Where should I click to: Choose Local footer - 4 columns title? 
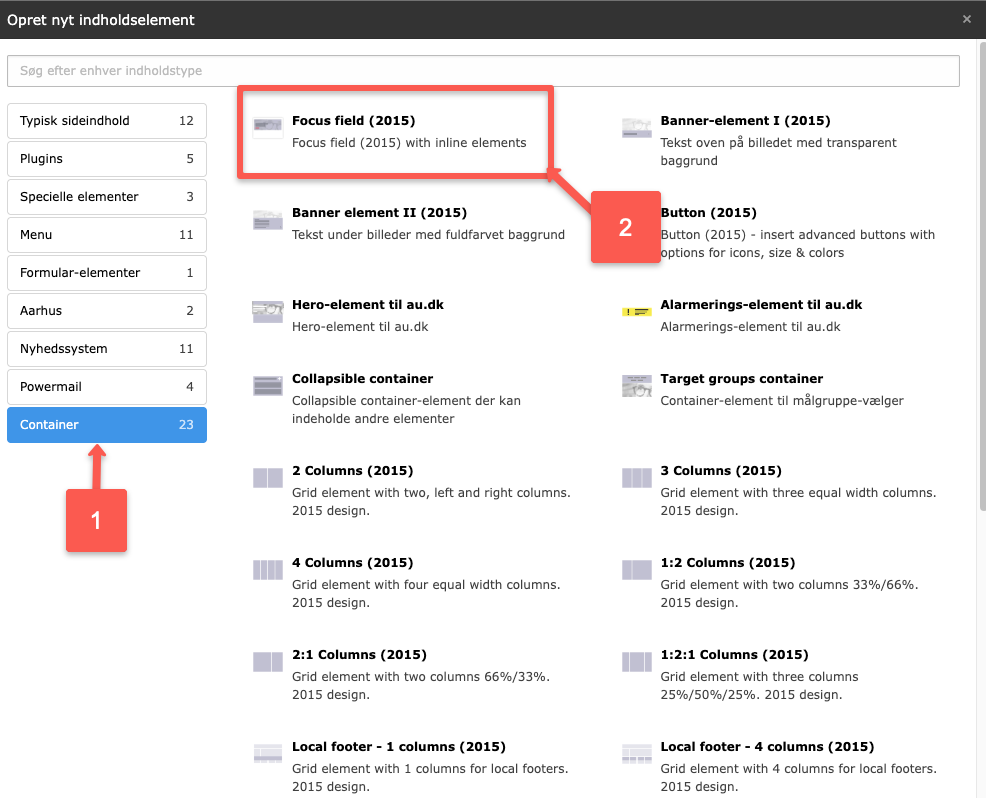tap(766, 747)
